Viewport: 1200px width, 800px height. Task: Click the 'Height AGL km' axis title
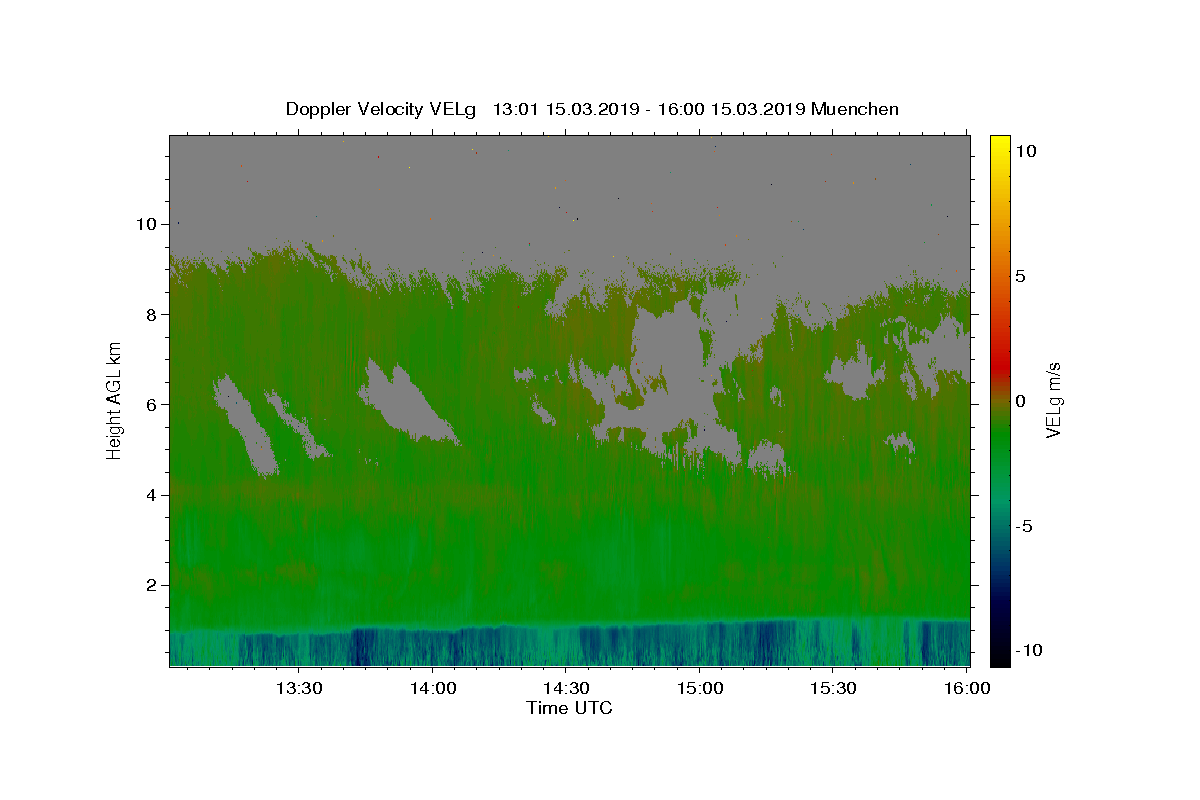click(114, 400)
